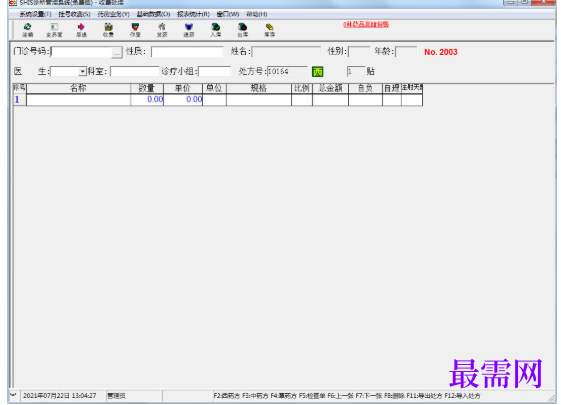This screenshot has height=405, width=561.
Task: Click the 单位 column header
Action: [214, 88]
